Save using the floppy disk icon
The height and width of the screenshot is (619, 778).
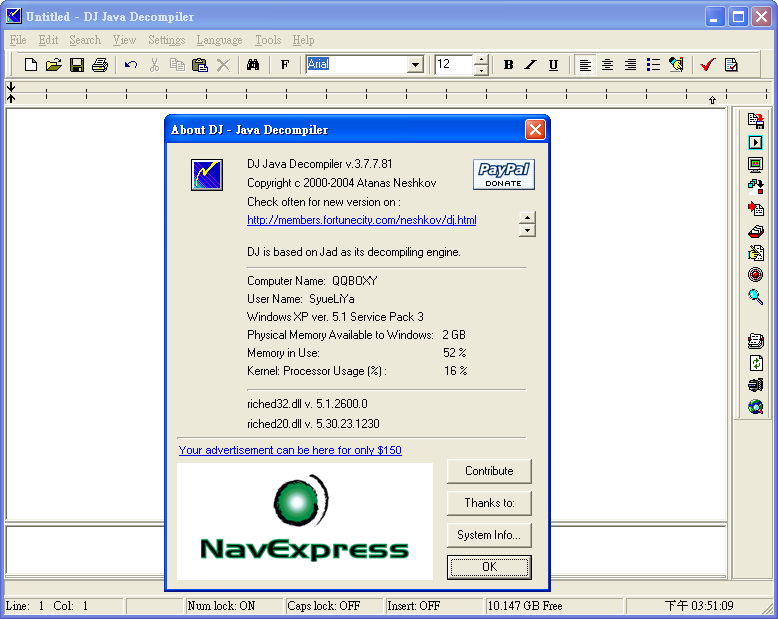tap(76, 64)
